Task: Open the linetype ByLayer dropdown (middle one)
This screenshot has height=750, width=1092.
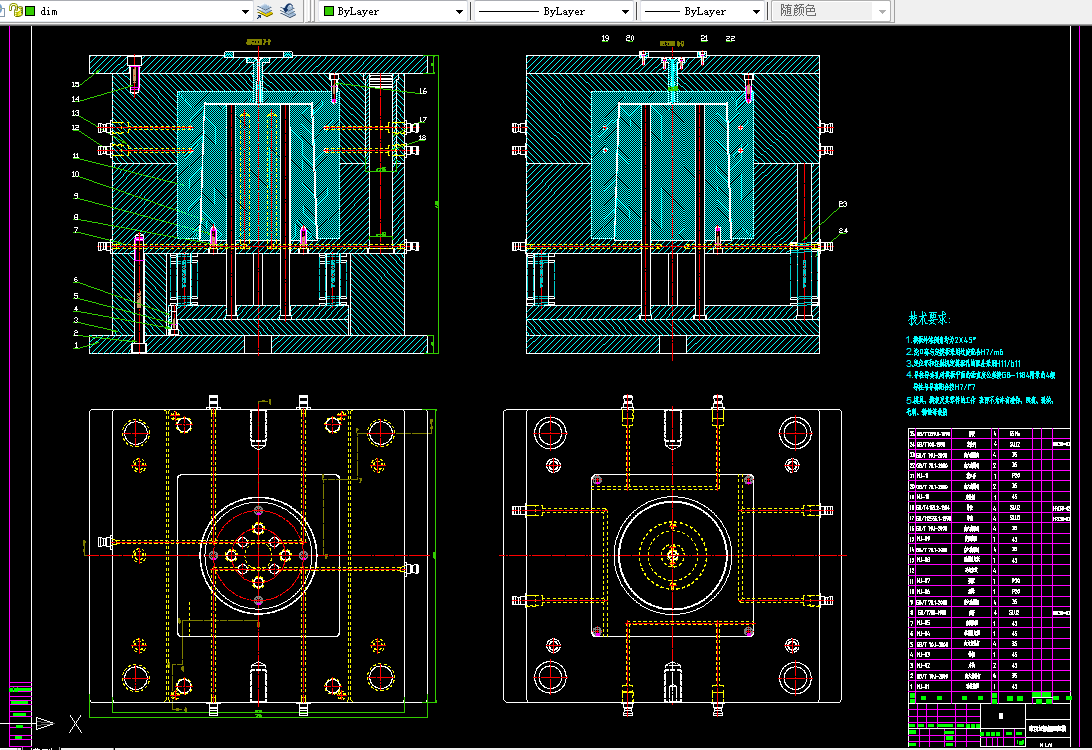Action: pos(626,11)
